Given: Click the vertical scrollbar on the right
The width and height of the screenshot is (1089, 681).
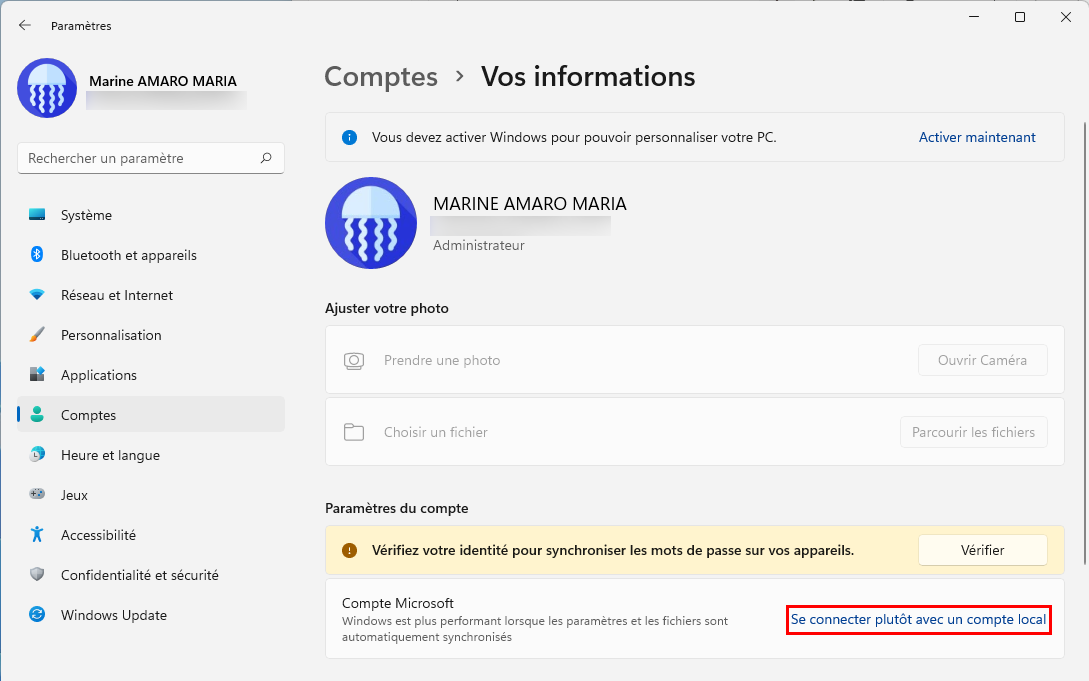Looking at the screenshot, I should click(1084, 344).
